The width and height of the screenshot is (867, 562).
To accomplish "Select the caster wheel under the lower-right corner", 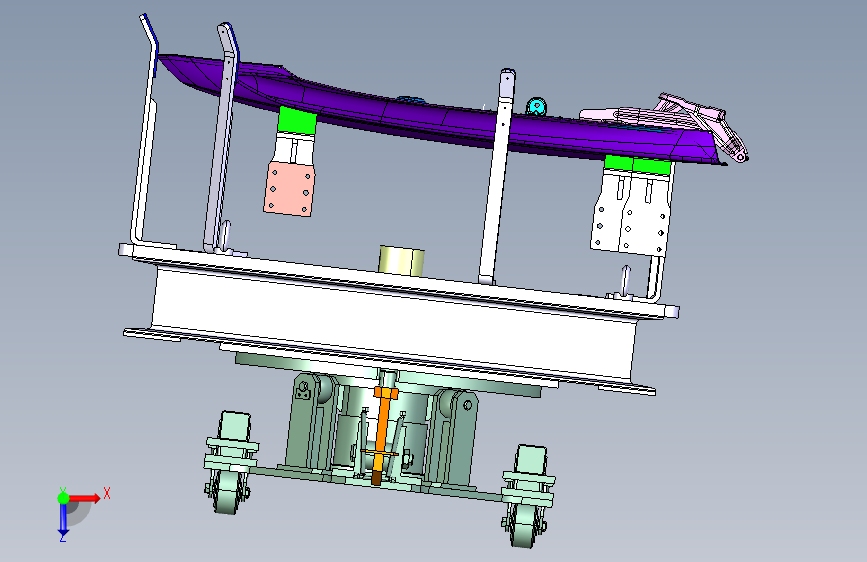I will (x=523, y=526).
